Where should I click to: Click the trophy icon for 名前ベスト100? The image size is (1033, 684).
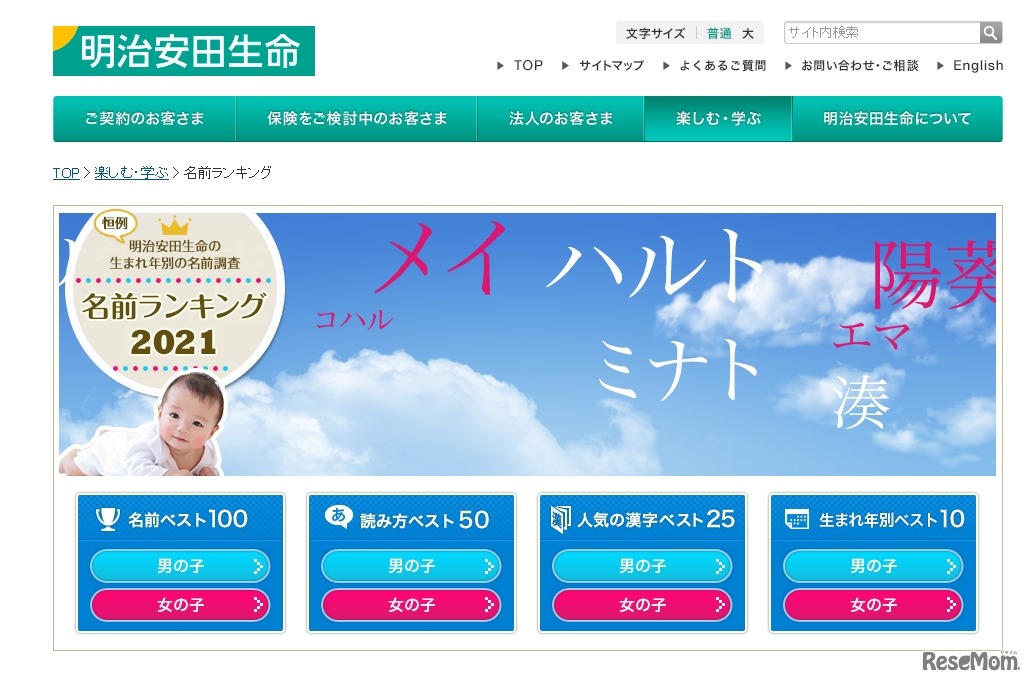107,519
